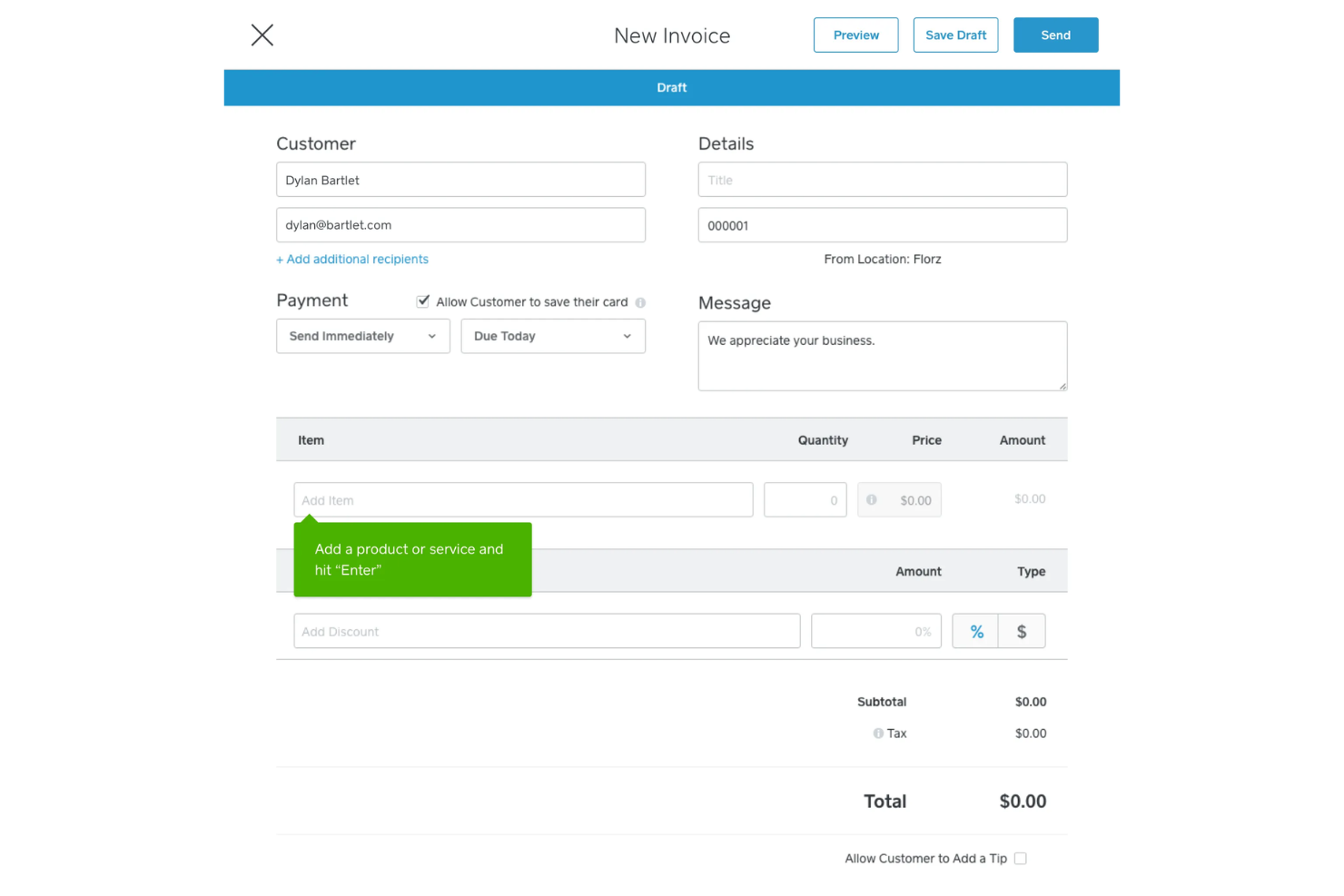The width and height of the screenshot is (1344, 896).
Task: Select the percent discount type
Action: (975, 631)
